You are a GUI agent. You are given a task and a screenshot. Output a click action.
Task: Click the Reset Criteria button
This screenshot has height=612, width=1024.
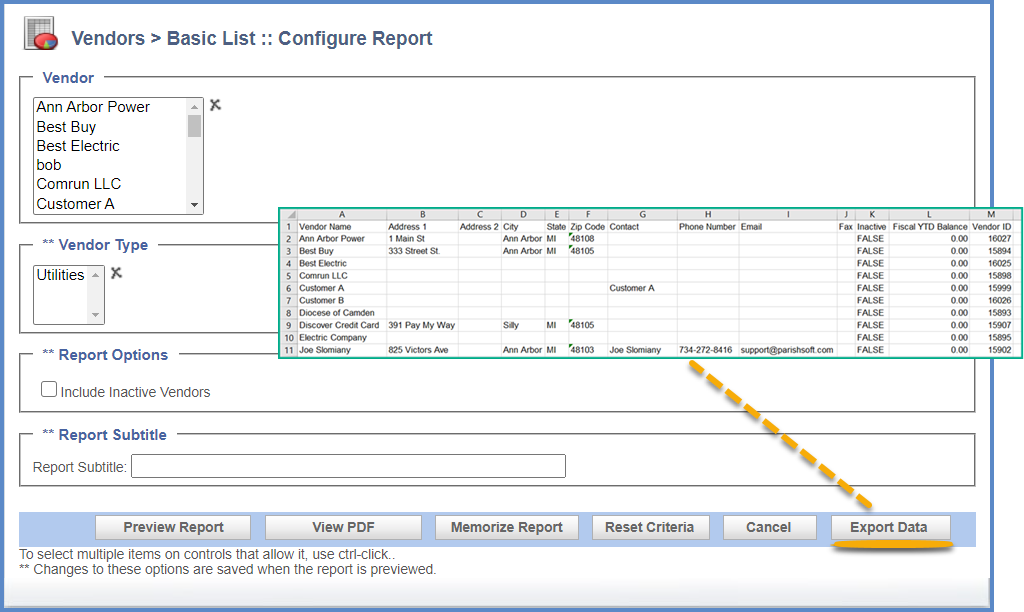click(650, 527)
